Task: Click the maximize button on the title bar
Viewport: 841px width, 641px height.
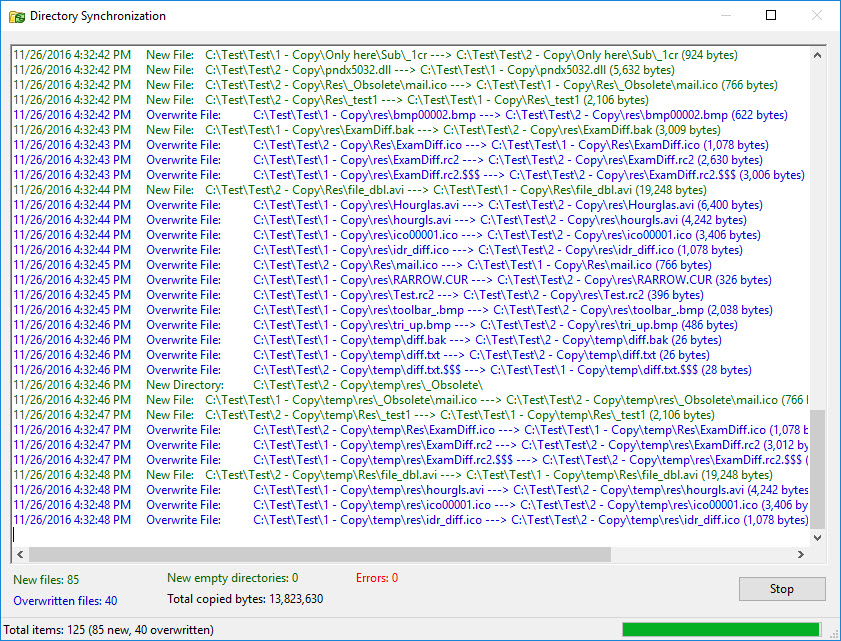Action: 771,15
